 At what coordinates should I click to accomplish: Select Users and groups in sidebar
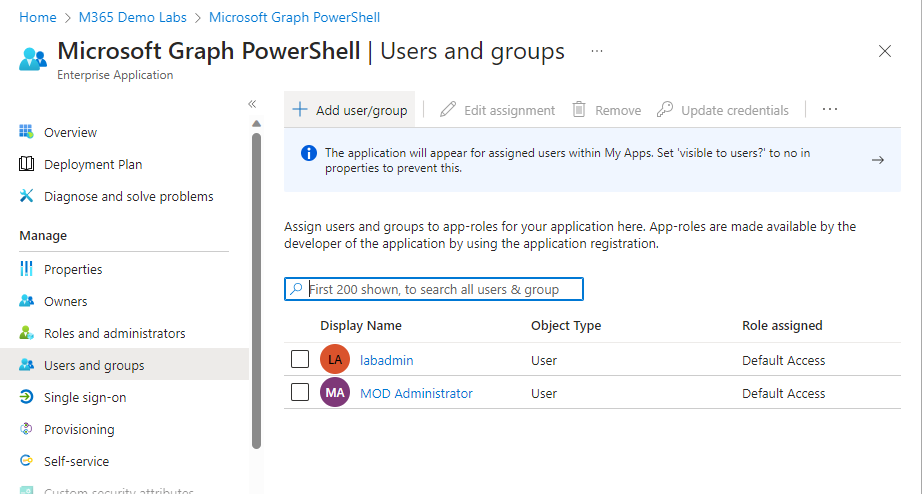click(94, 365)
